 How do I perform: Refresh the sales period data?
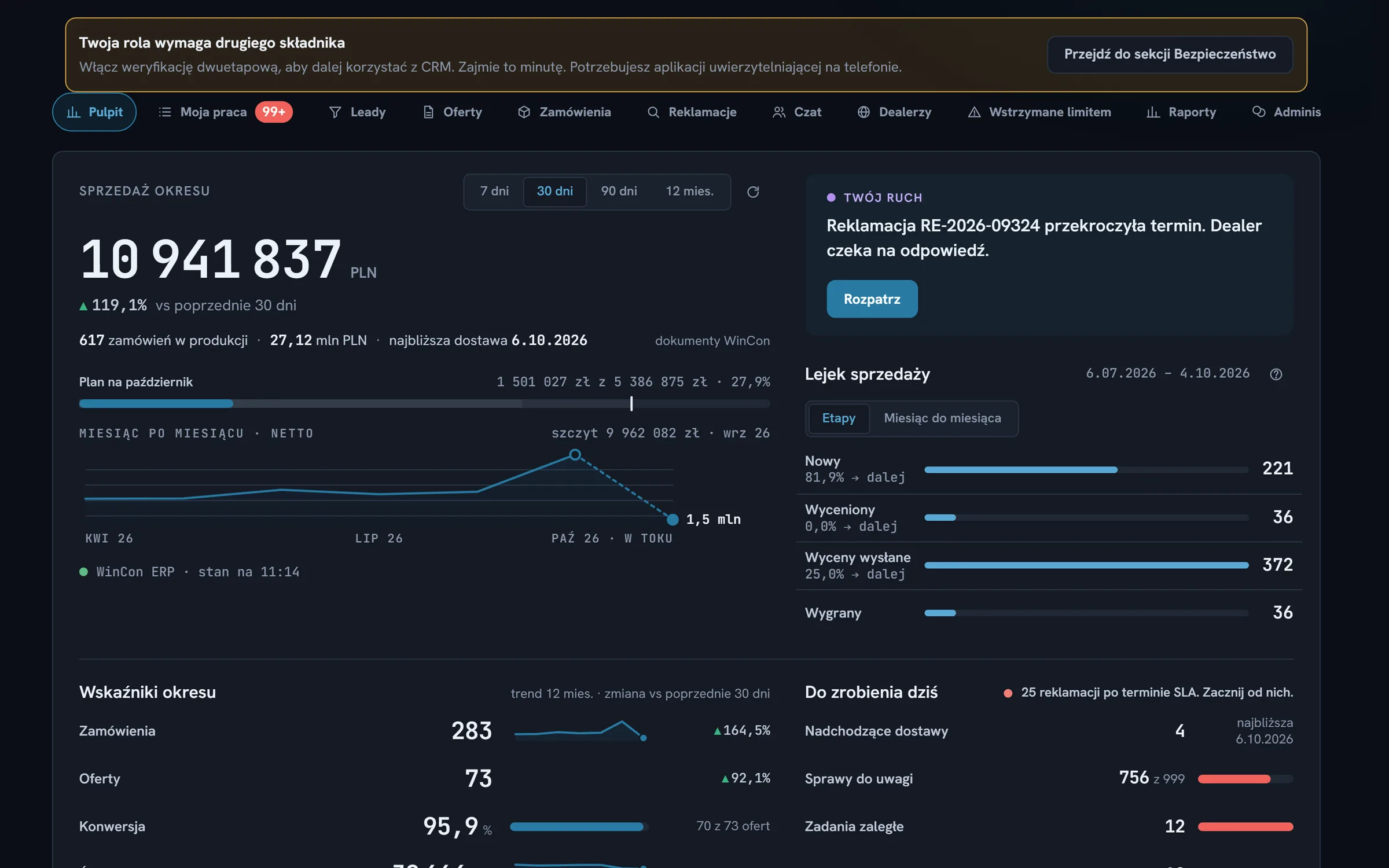tap(753, 192)
